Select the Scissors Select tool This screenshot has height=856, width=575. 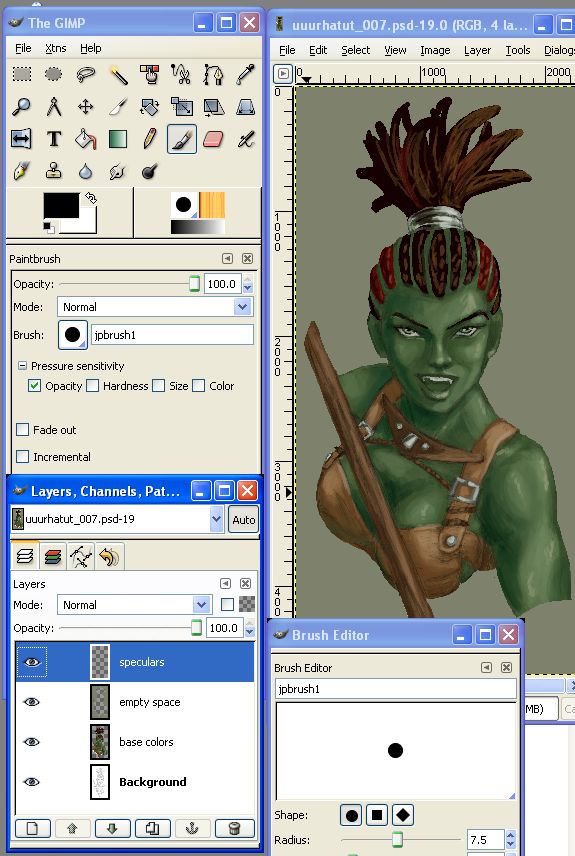click(181, 74)
